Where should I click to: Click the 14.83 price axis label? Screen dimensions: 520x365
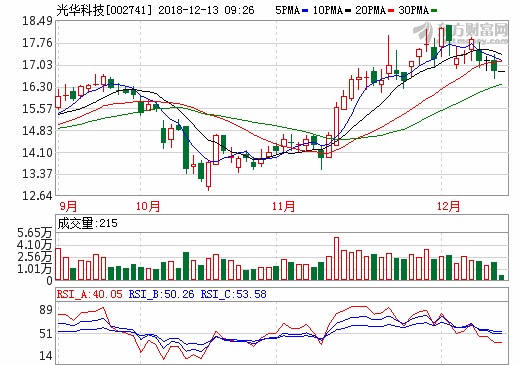tap(37, 131)
